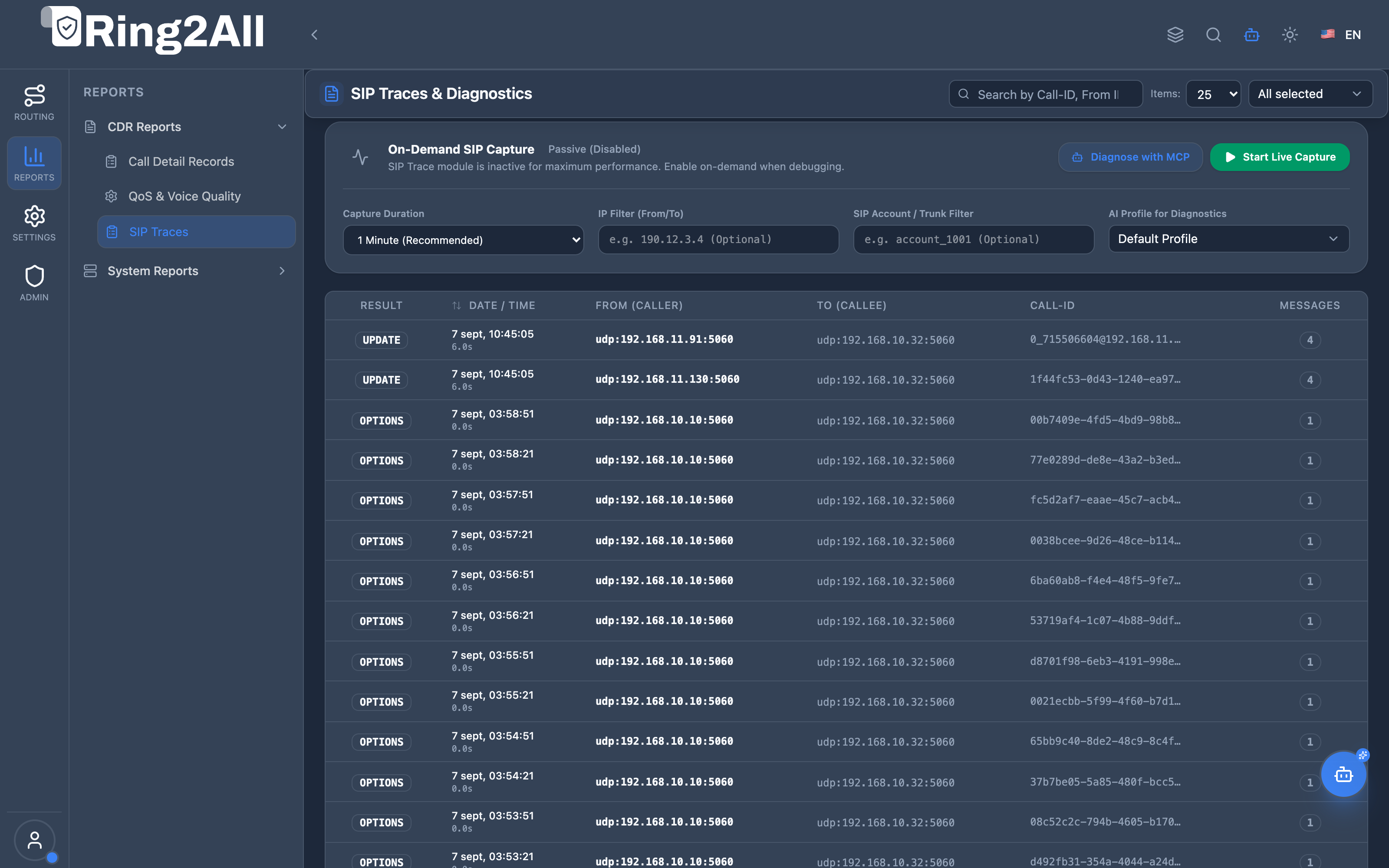Click Start Live Capture button
The height and width of the screenshot is (868, 1389).
pyautogui.click(x=1280, y=157)
